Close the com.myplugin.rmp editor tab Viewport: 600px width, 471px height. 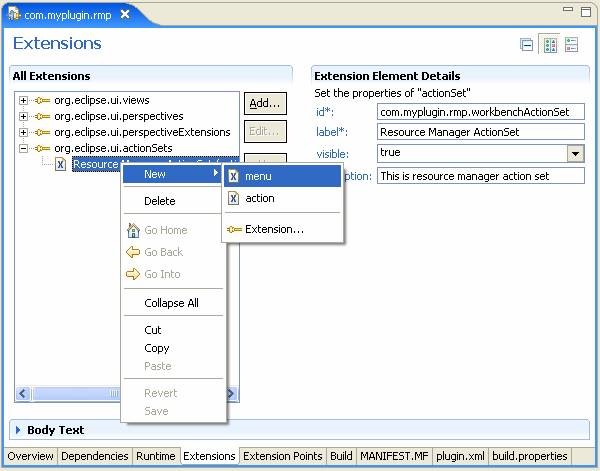(x=125, y=15)
